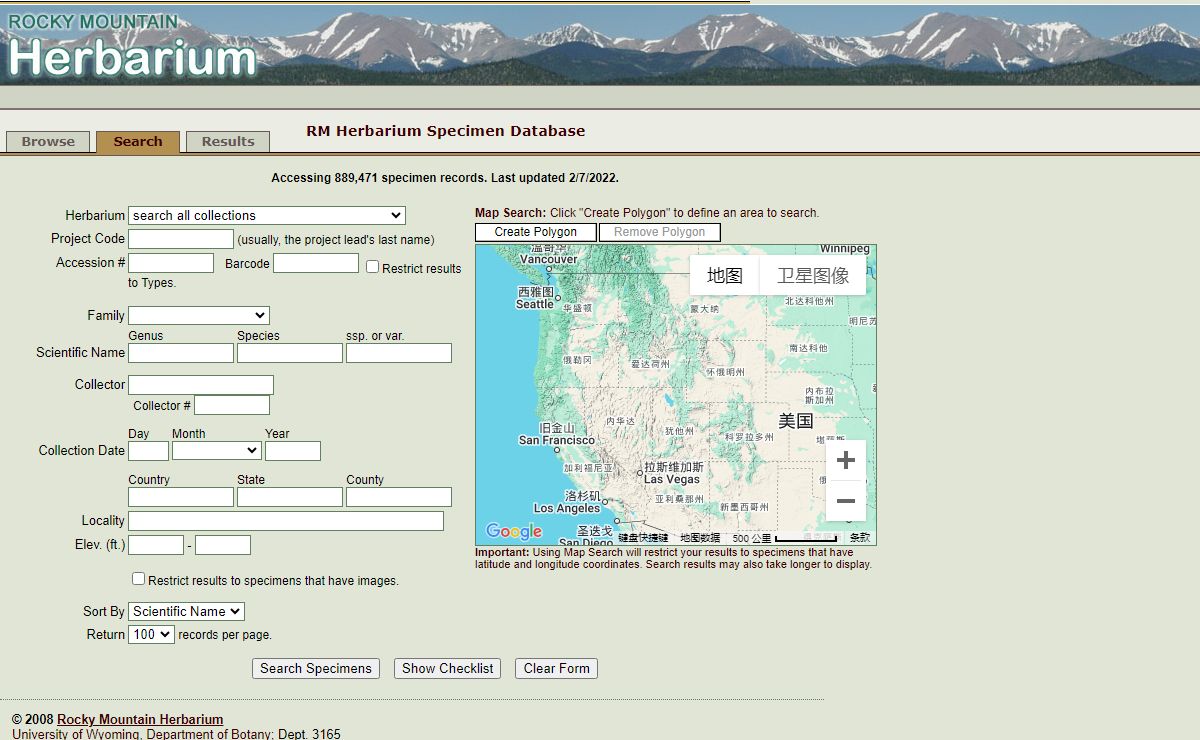Click the Locality input field

[286, 521]
